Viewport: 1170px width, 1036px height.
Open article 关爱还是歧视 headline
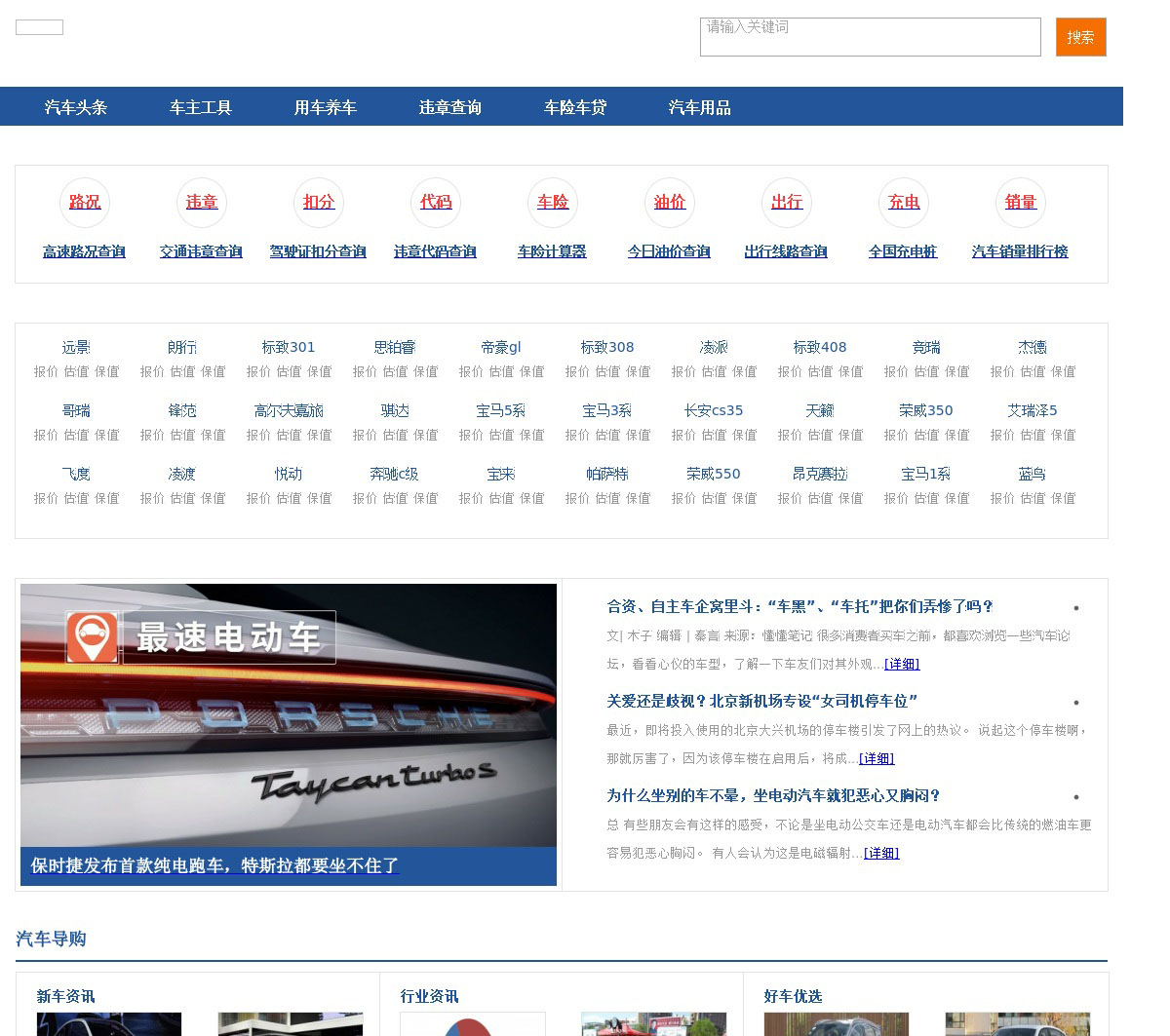(762, 701)
